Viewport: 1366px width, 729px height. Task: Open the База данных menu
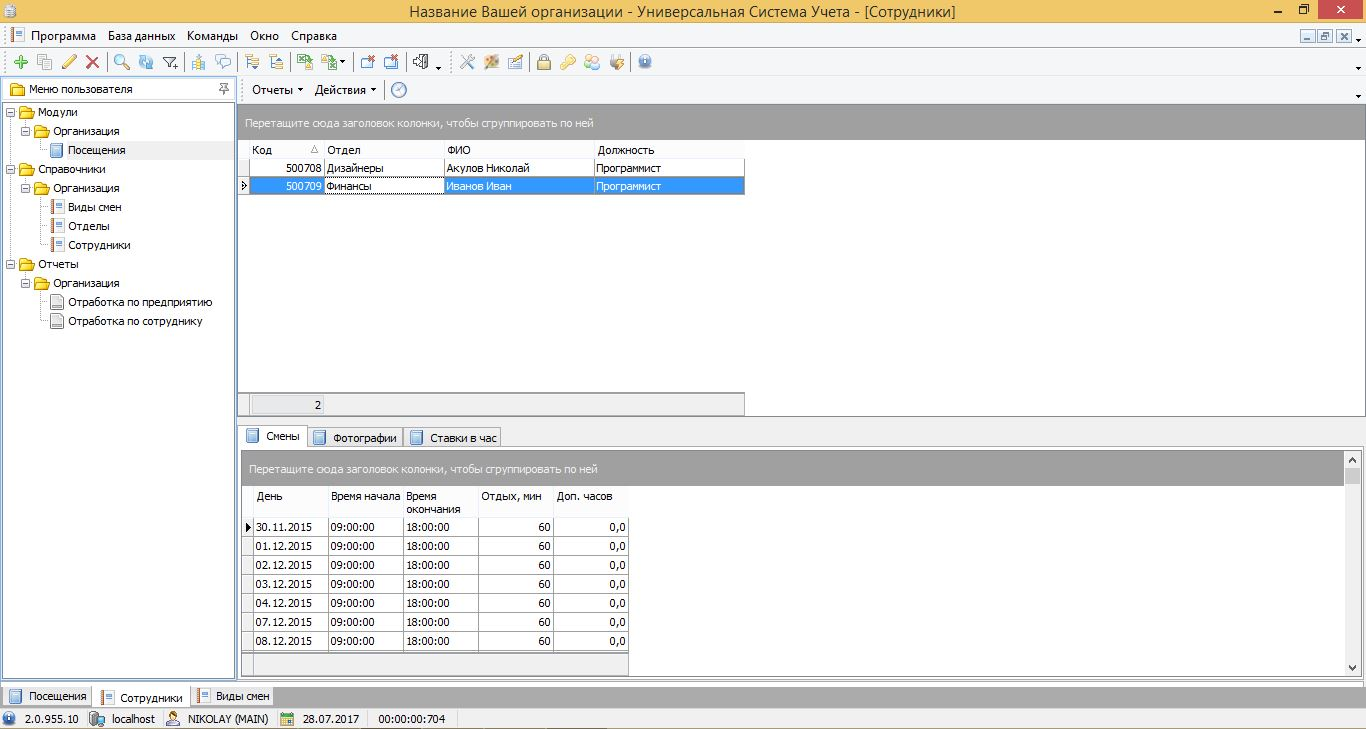point(141,36)
